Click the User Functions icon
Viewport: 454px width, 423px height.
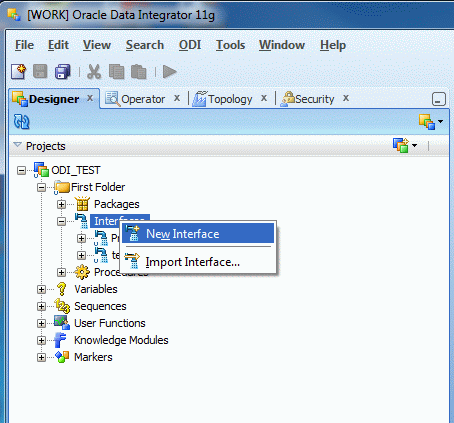tap(62, 323)
